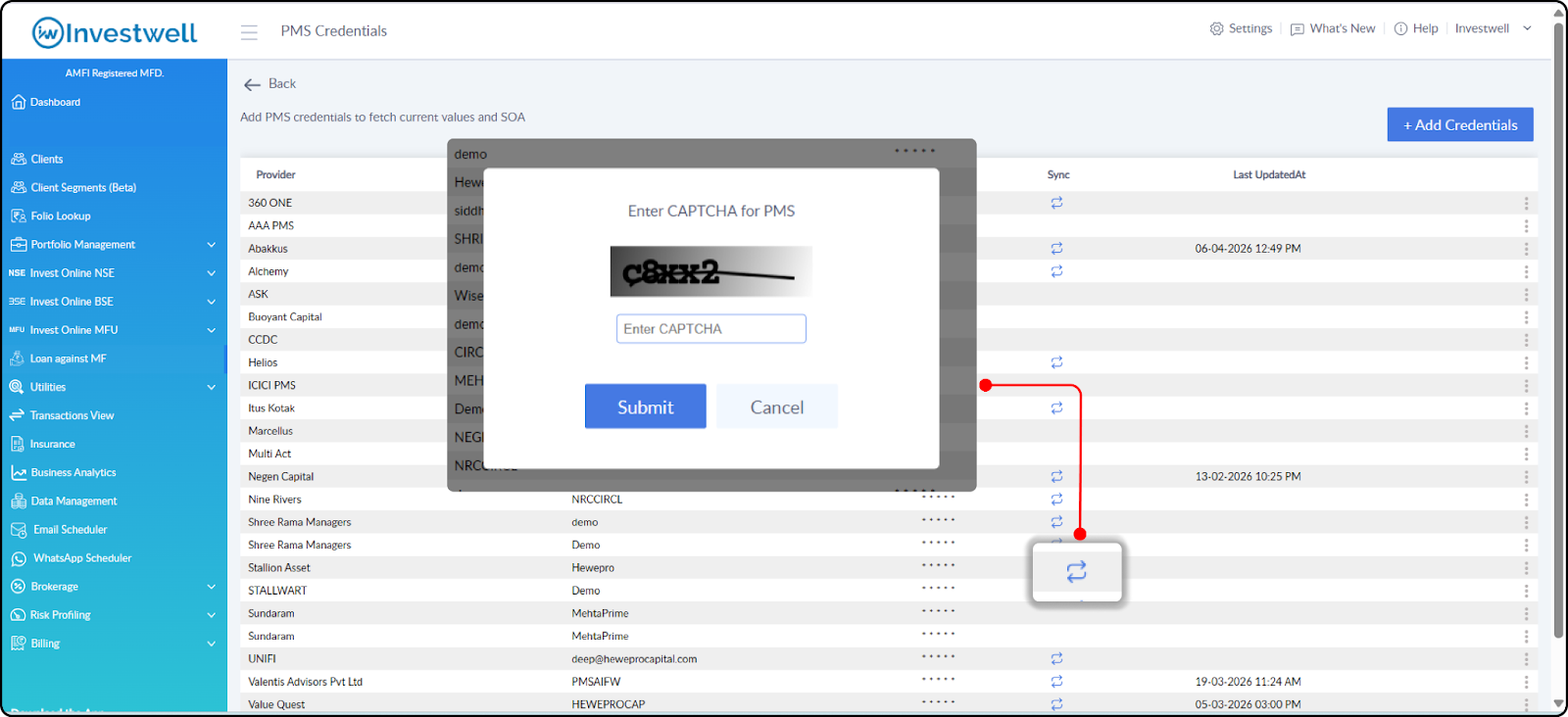This screenshot has width=1568, height=717.
Task: Open Investwell account dropdown
Action: pos(1493,28)
